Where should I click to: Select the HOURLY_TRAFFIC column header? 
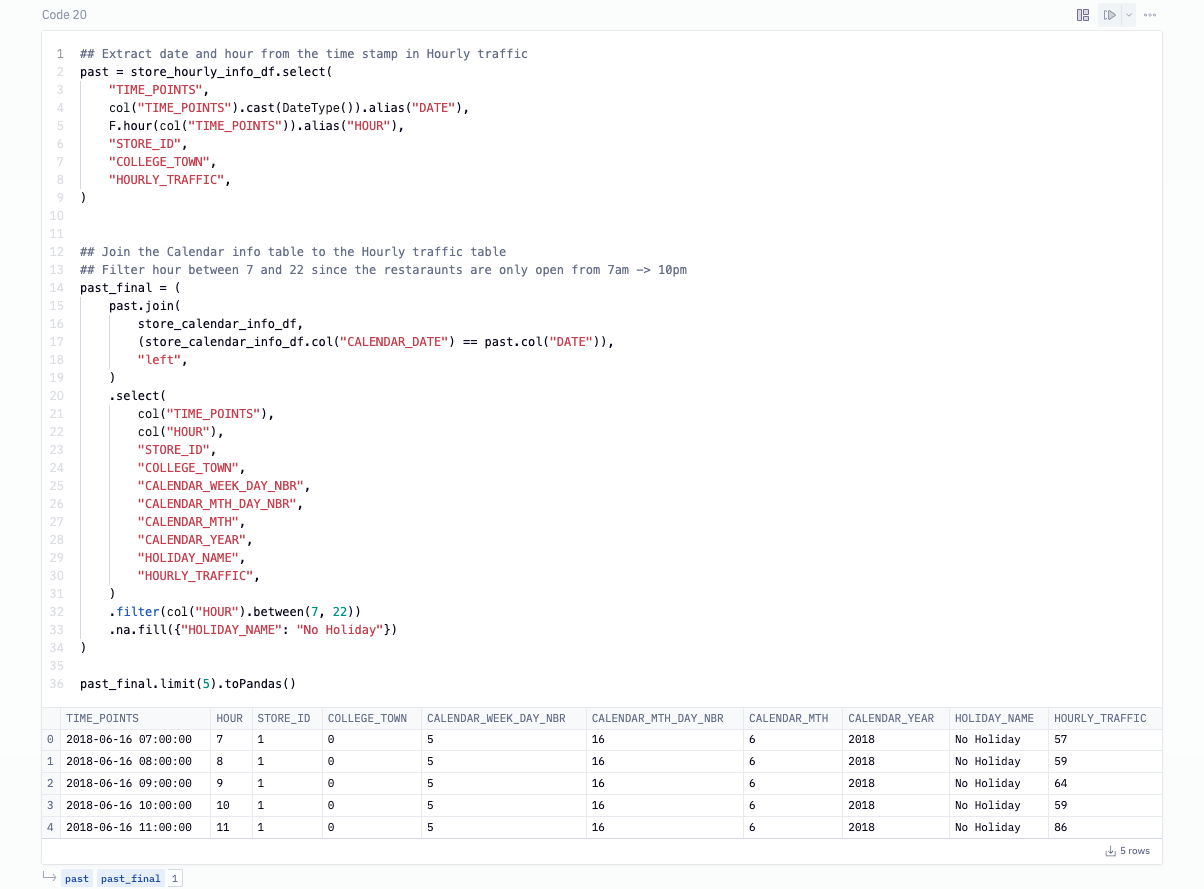coord(1100,718)
